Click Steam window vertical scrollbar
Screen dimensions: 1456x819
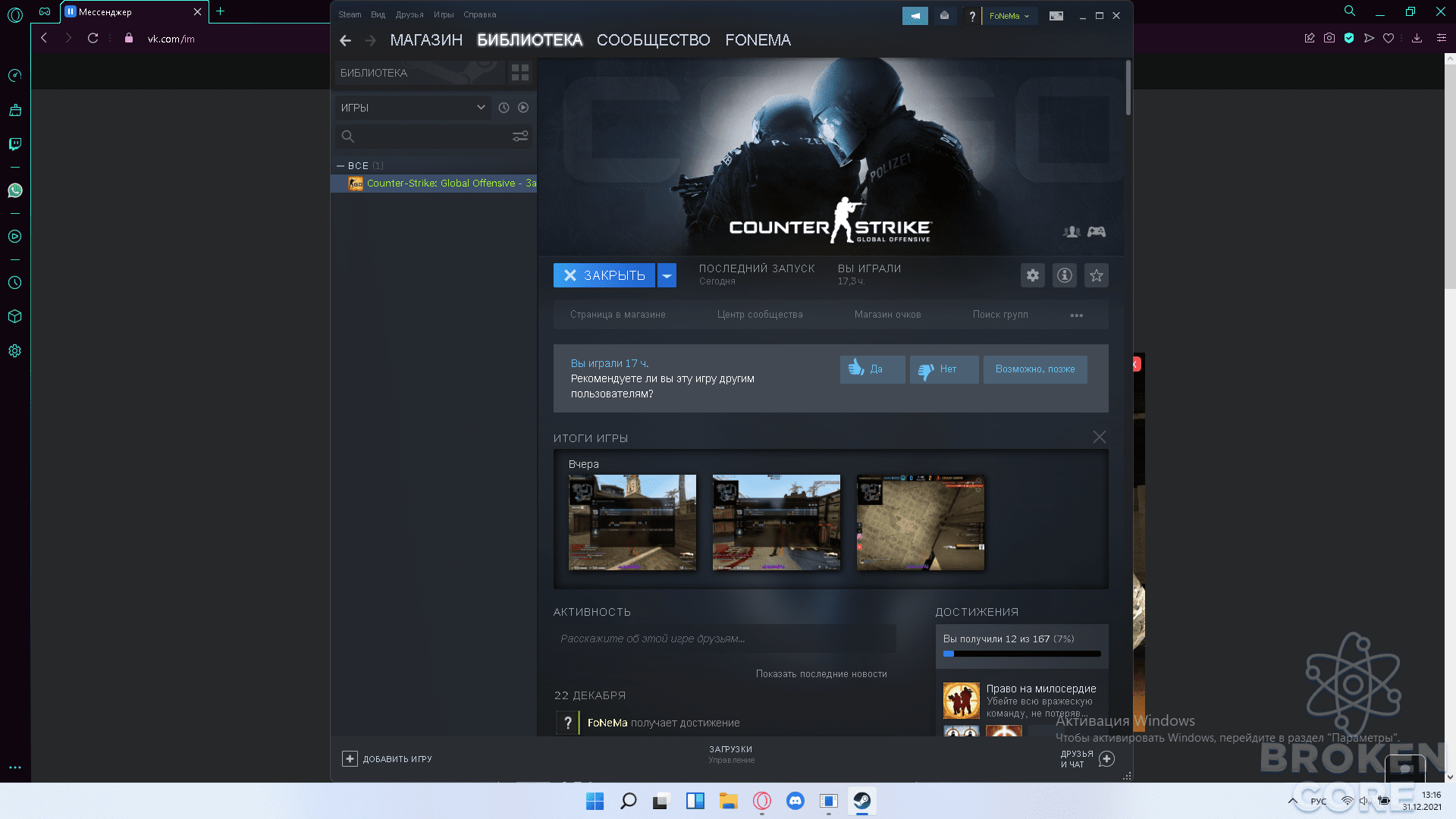(x=1128, y=87)
